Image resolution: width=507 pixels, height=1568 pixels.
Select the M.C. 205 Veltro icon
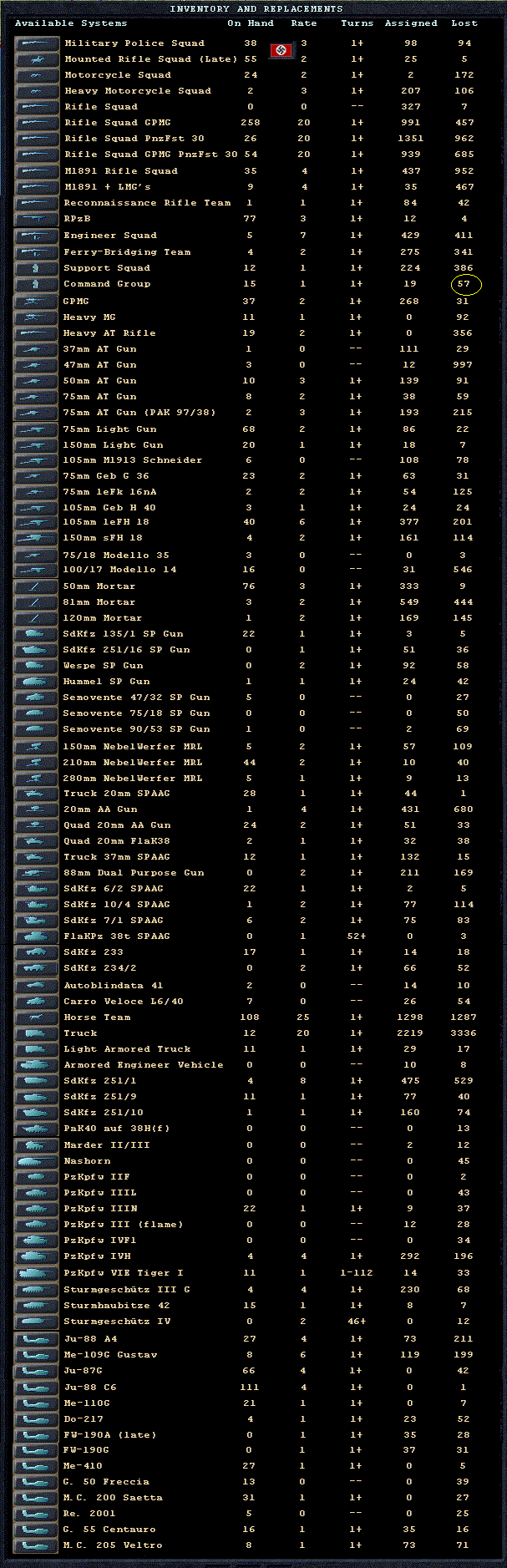tap(37, 1545)
